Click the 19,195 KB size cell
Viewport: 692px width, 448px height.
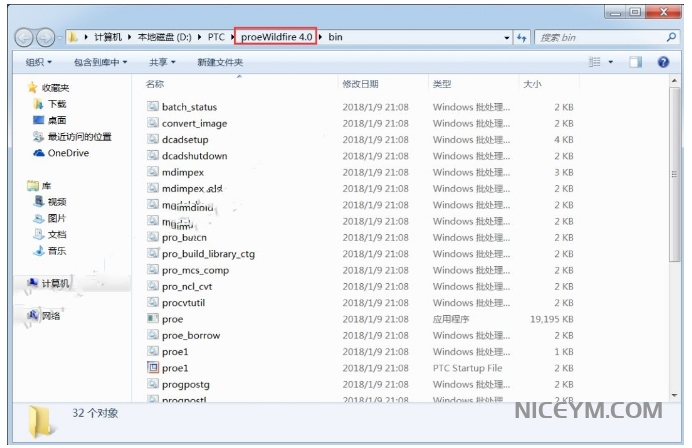[552, 319]
